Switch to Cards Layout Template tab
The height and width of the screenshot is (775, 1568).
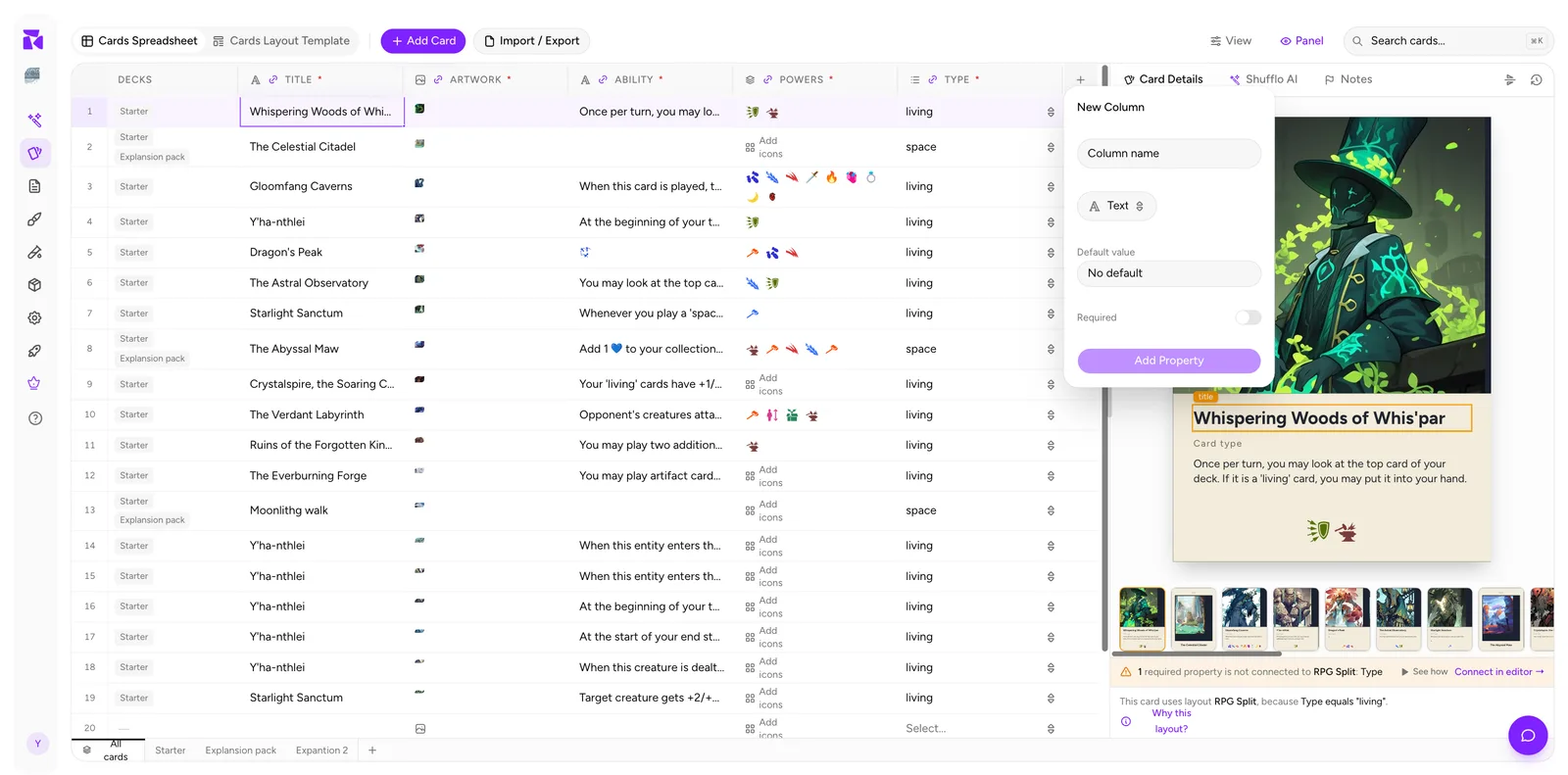pos(281,41)
